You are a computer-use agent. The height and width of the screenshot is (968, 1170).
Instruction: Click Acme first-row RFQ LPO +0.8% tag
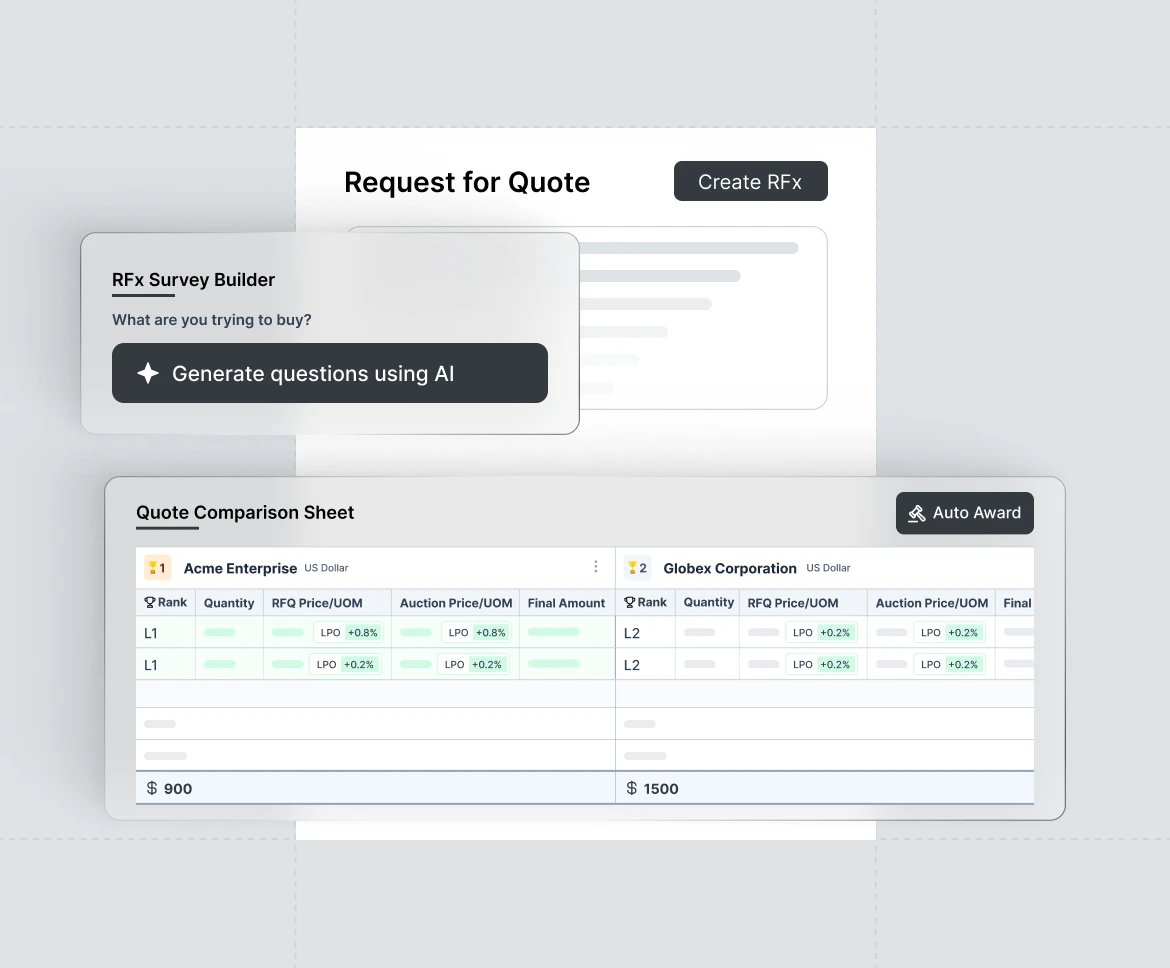(x=348, y=632)
